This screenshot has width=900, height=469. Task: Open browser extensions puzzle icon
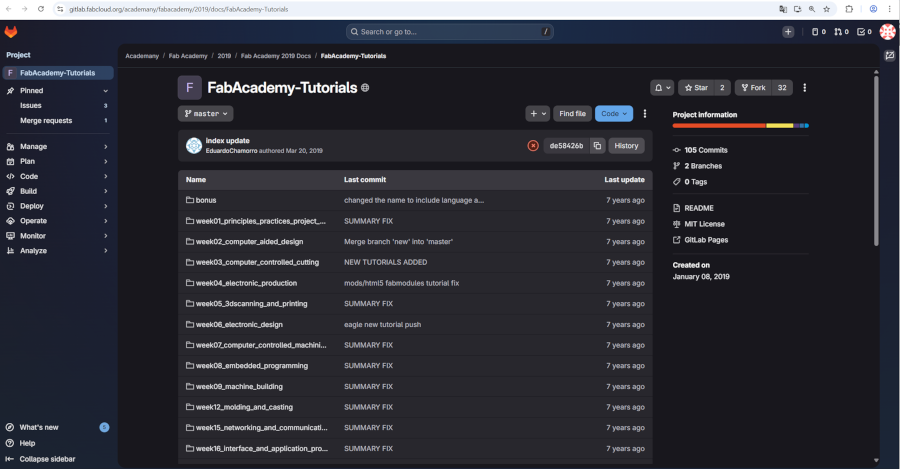click(x=849, y=9)
